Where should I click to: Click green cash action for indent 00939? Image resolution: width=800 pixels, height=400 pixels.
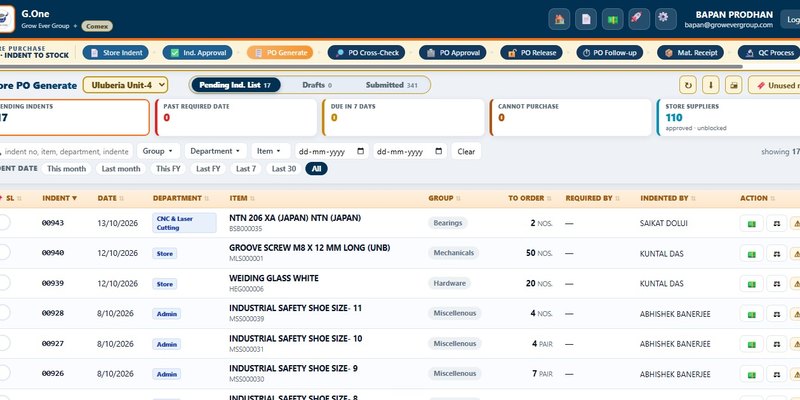[x=752, y=284]
